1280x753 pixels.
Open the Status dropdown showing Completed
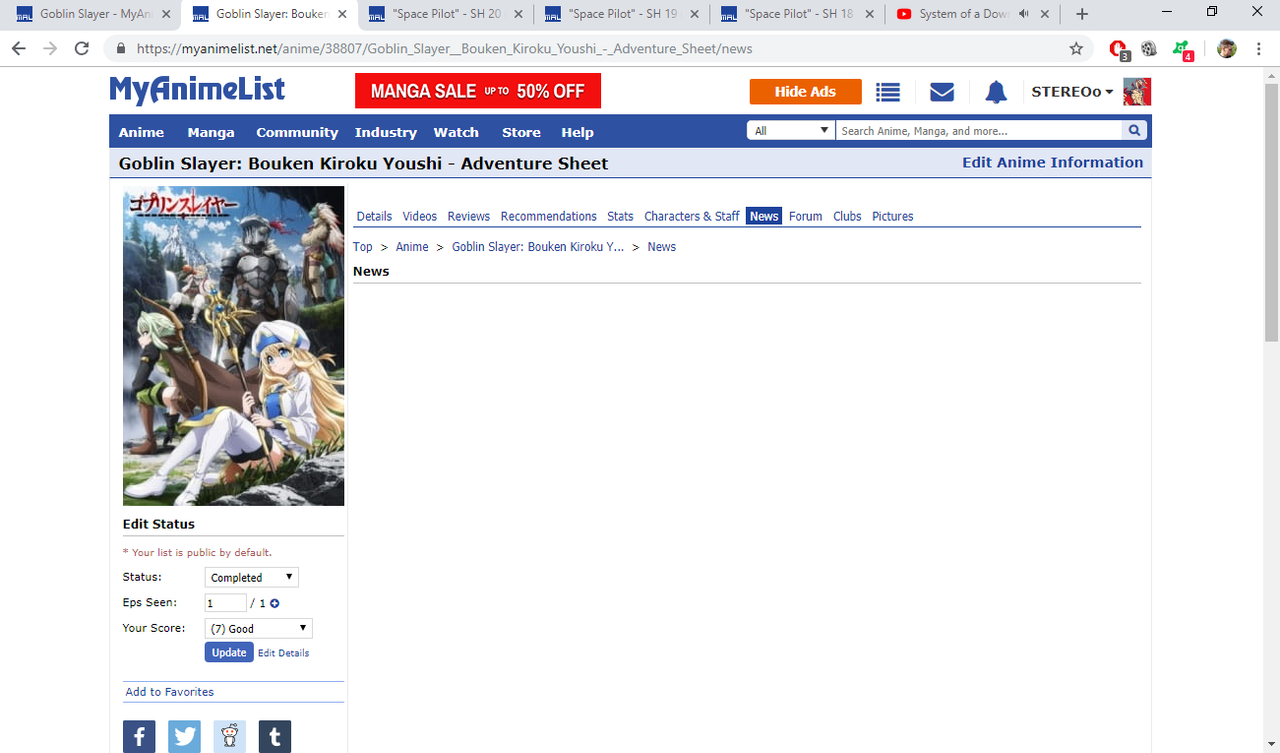coord(252,577)
